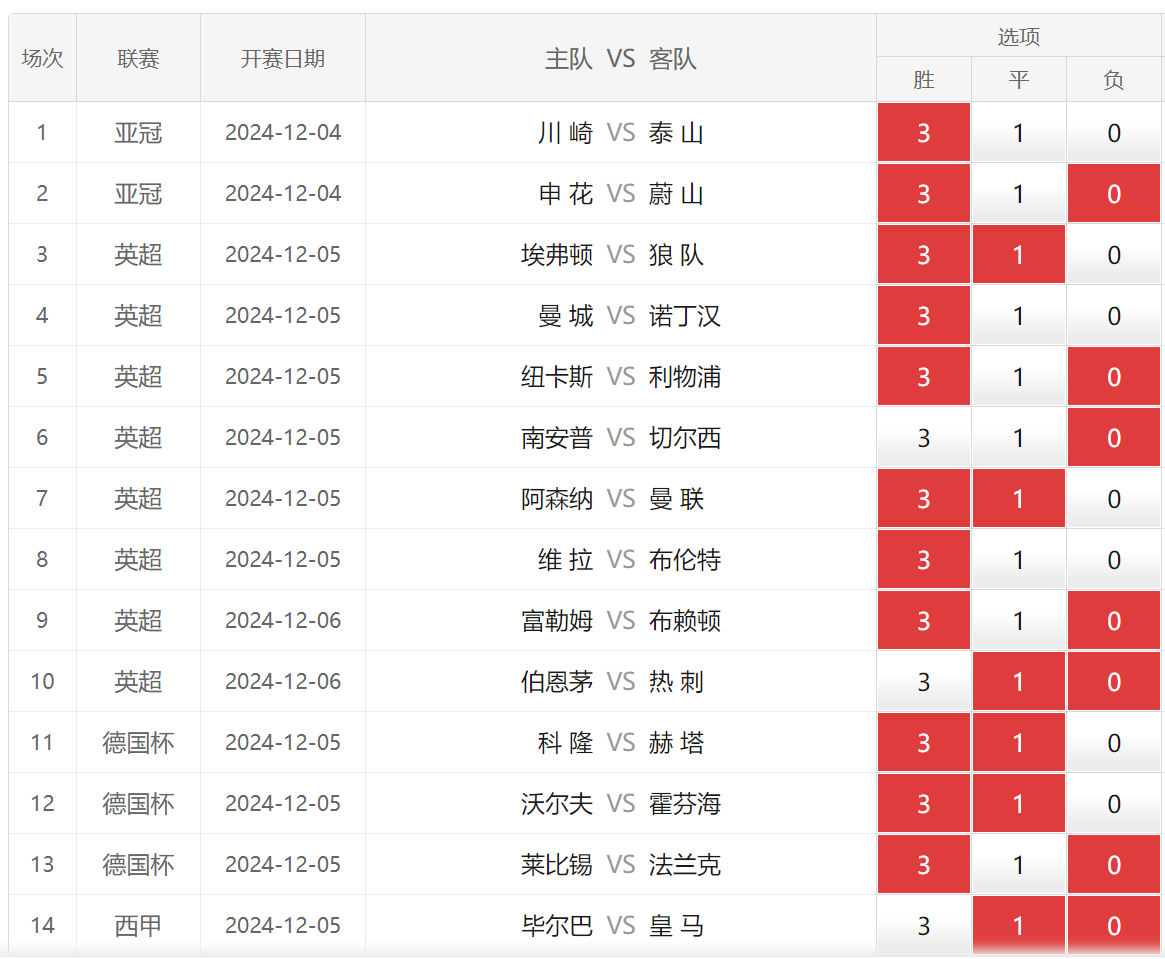Click the match text 埃弗顿 VS 狼队

[613, 255]
